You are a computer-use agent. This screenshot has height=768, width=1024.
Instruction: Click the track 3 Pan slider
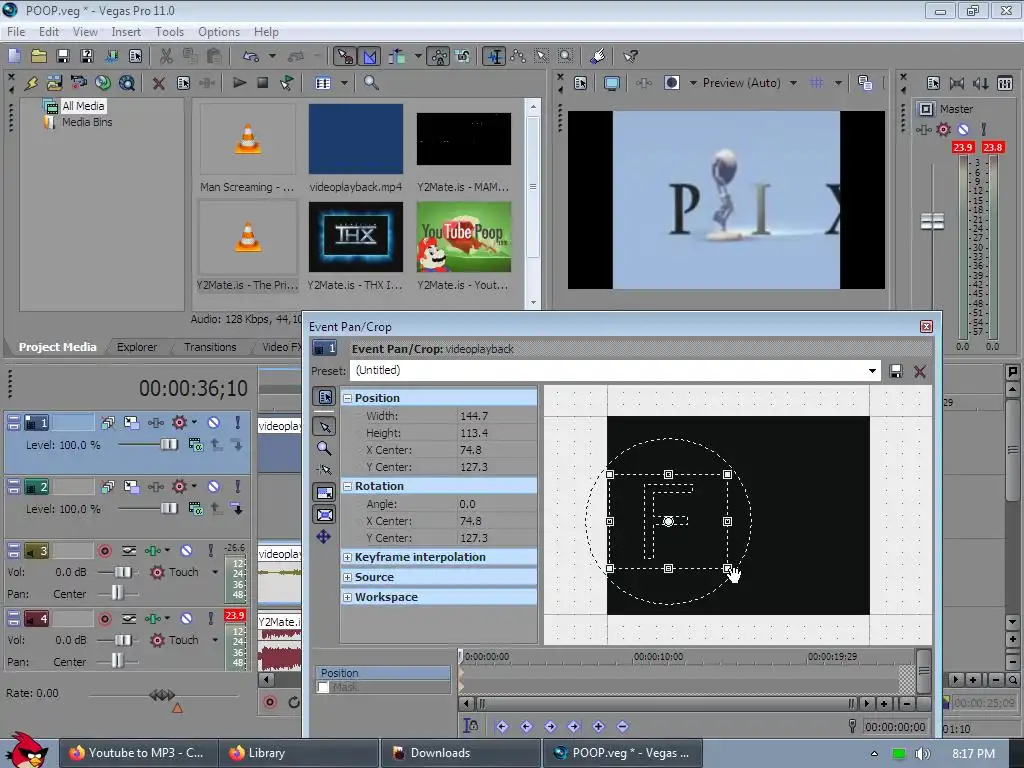point(117,593)
